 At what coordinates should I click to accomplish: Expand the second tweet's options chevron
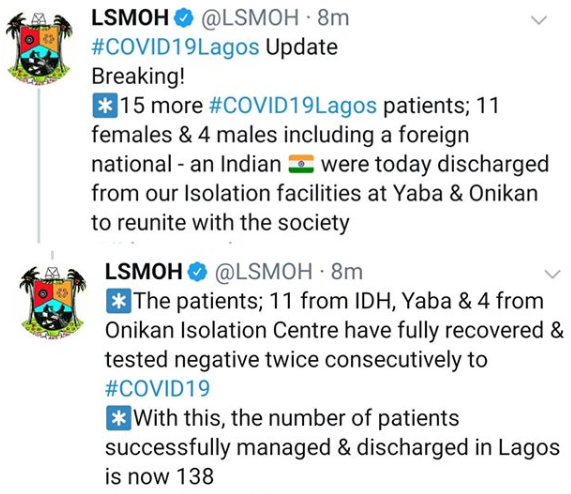click(553, 273)
